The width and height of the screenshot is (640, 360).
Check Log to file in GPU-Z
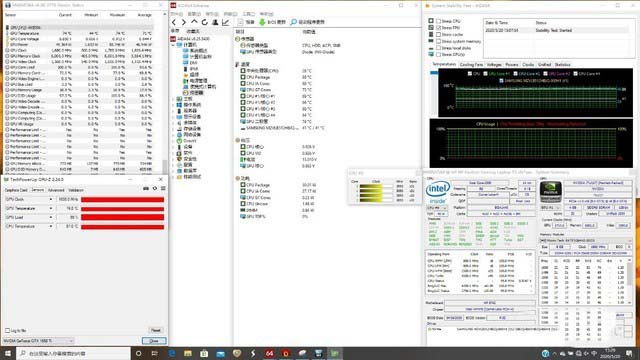point(7,331)
